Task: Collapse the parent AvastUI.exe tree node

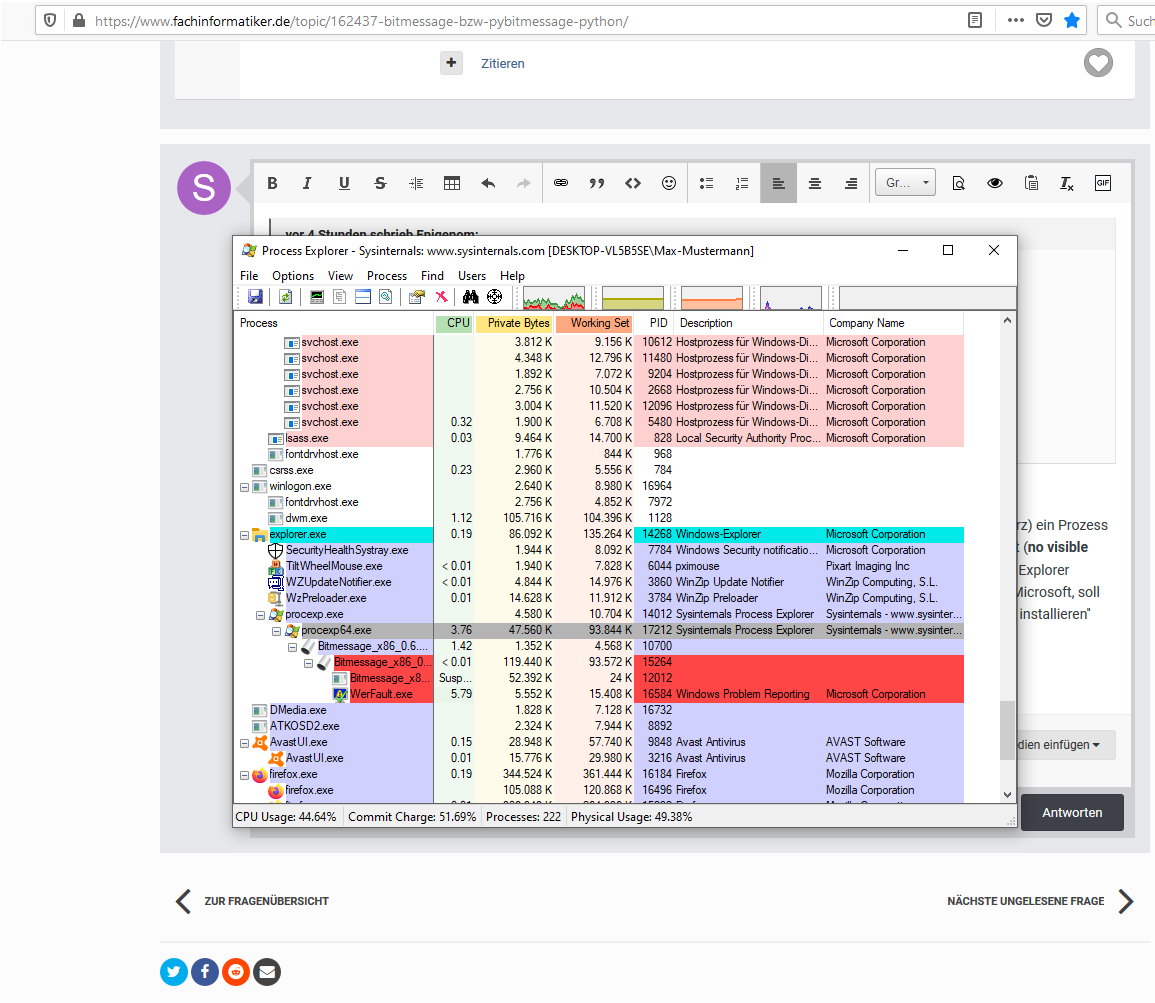Action: [x=245, y=743]
